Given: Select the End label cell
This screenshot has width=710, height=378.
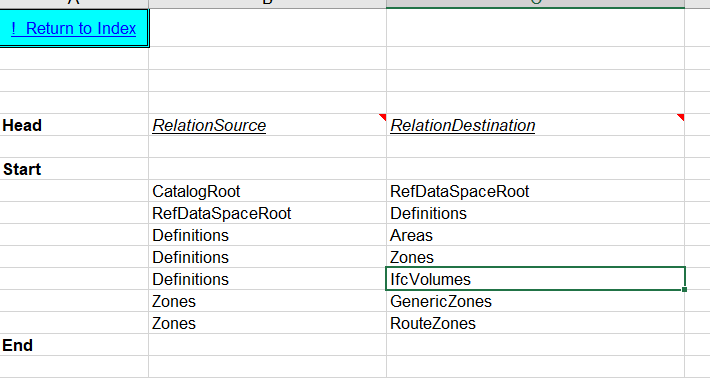Looking at the screenshot, I should coord(74,345).
